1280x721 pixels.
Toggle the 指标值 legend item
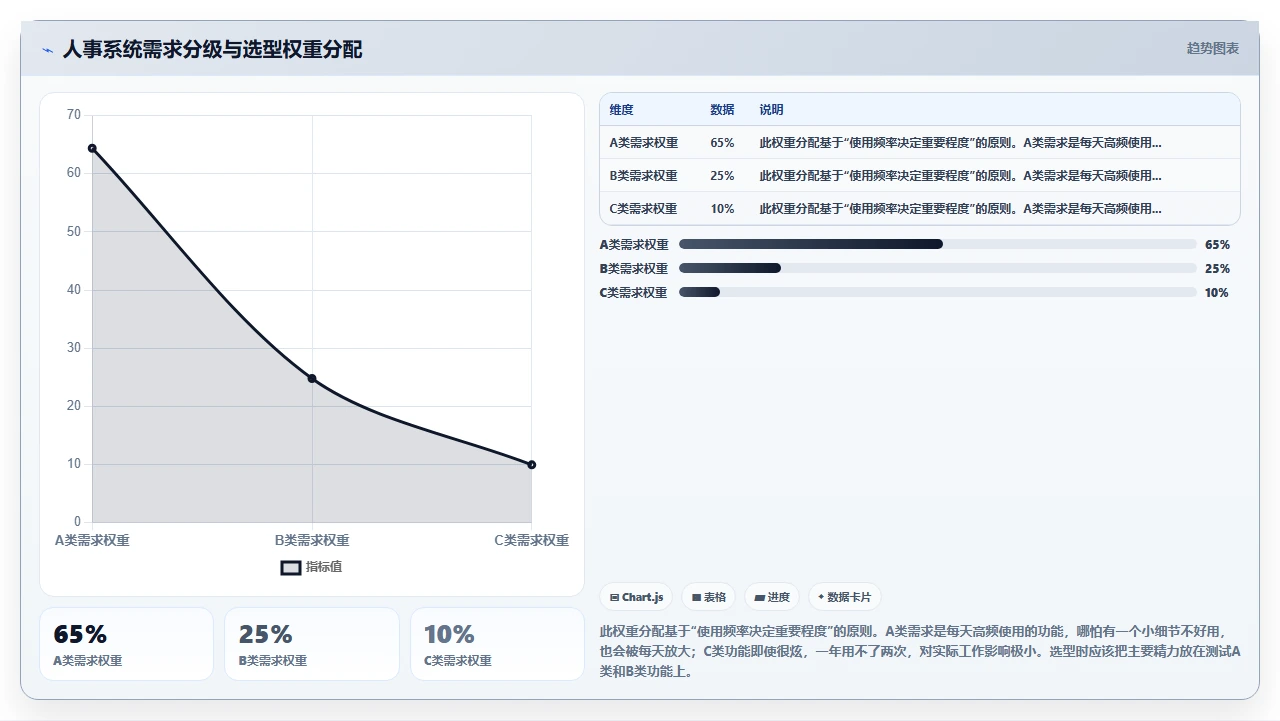pyautogui.click(x=311, y=567)
